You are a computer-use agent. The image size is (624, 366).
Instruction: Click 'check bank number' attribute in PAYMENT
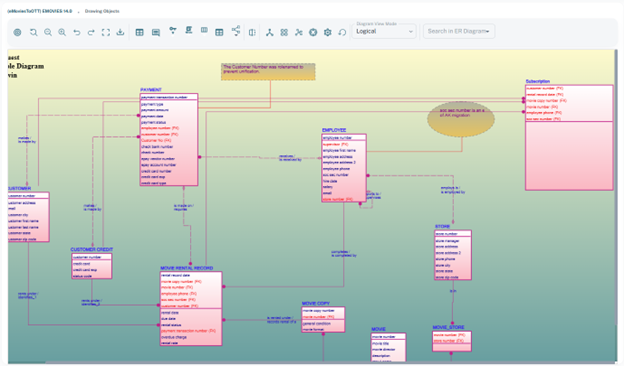click(x=157, y=147)
